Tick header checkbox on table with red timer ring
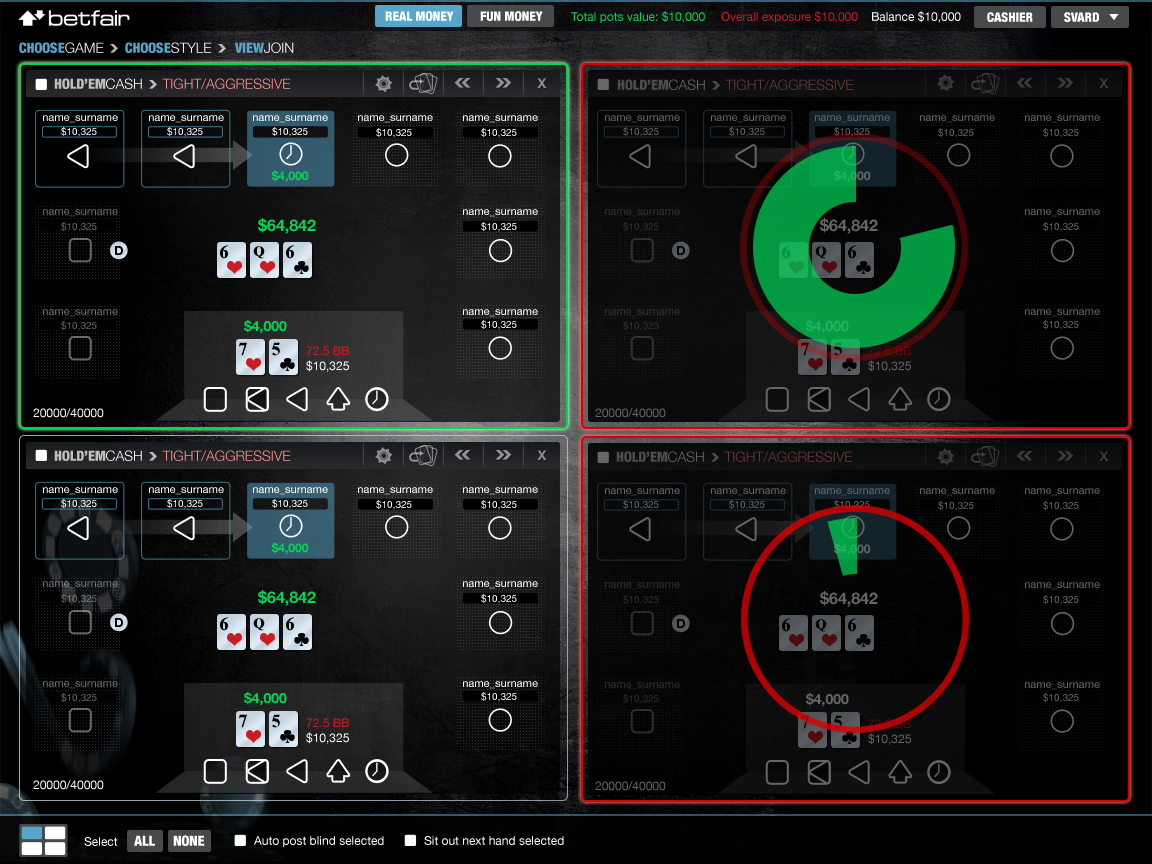1152x864 pixels. [603, 457]
